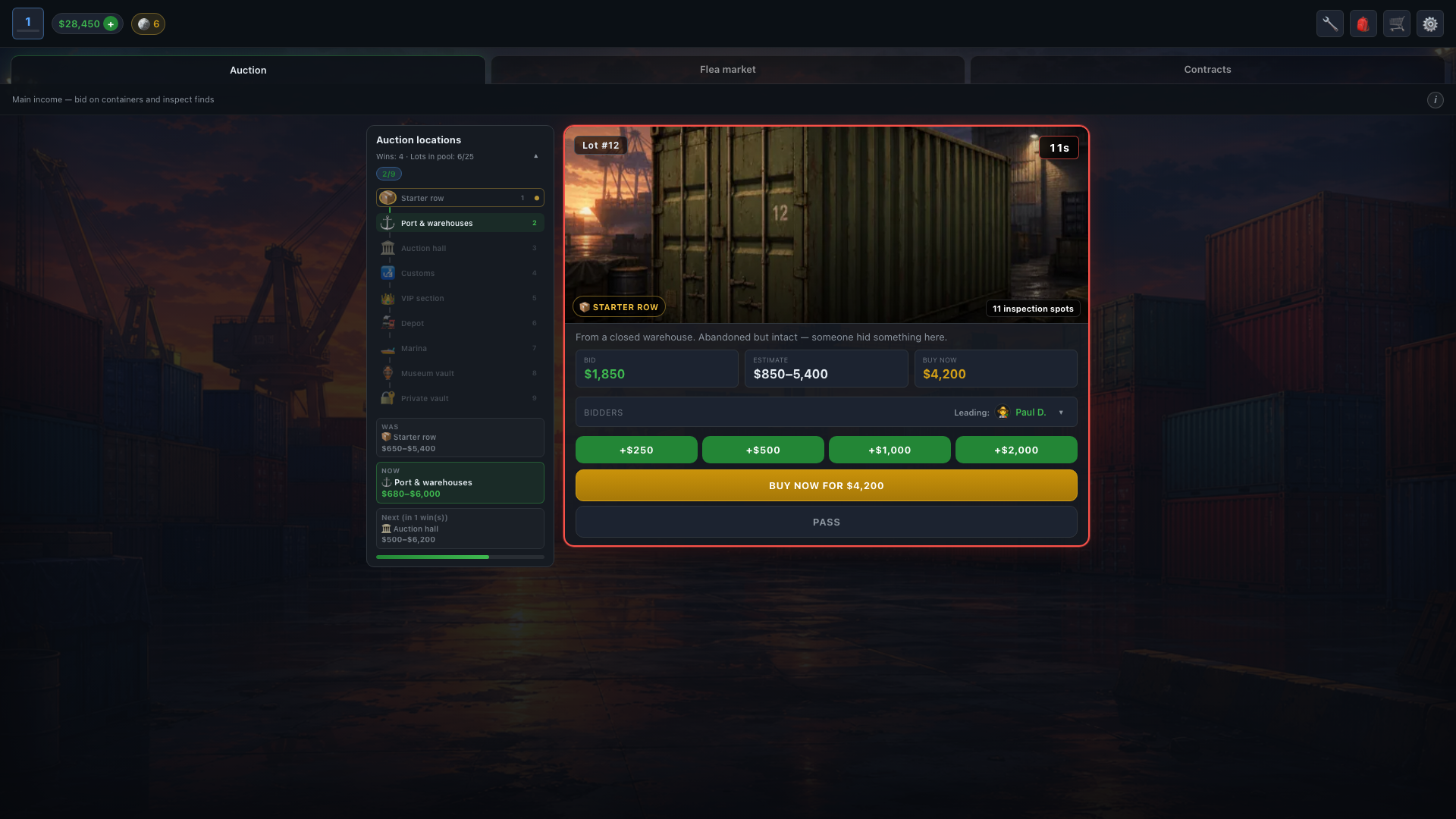Click the Private vault row text
This screenshot has width=1456, height=819.
(425, 398)
